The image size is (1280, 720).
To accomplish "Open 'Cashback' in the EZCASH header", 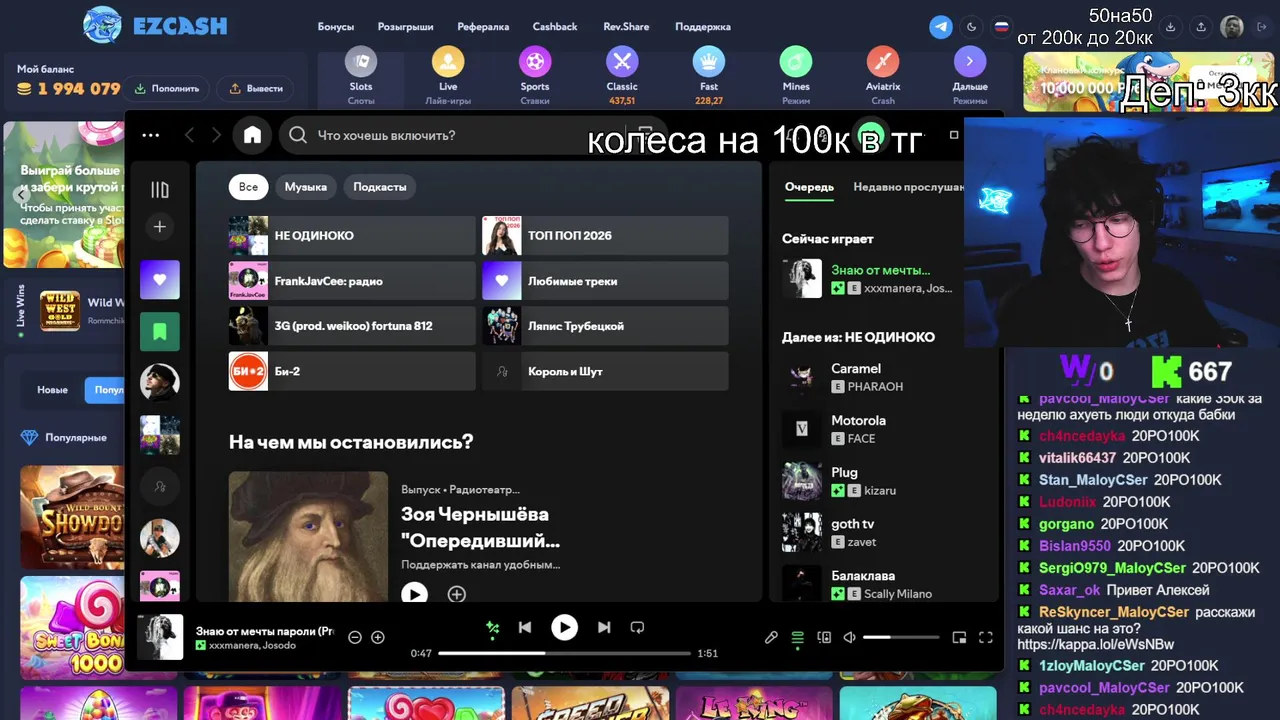I will 555,27.
